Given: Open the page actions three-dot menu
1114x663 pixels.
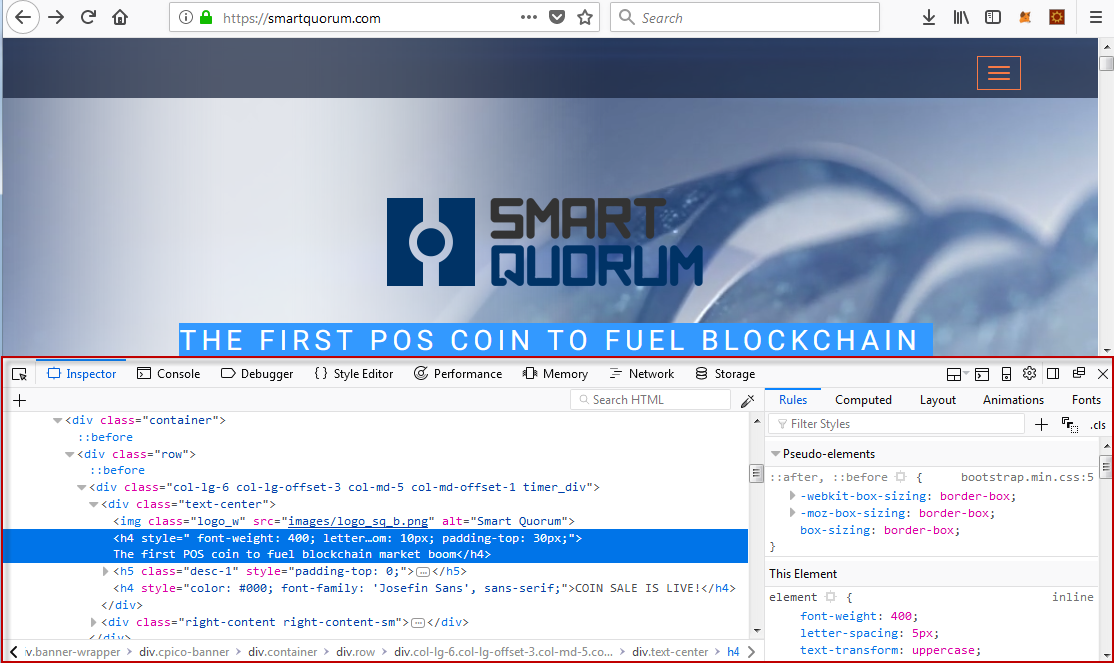Looking at the screenshot, I should [x=529, y=17].
